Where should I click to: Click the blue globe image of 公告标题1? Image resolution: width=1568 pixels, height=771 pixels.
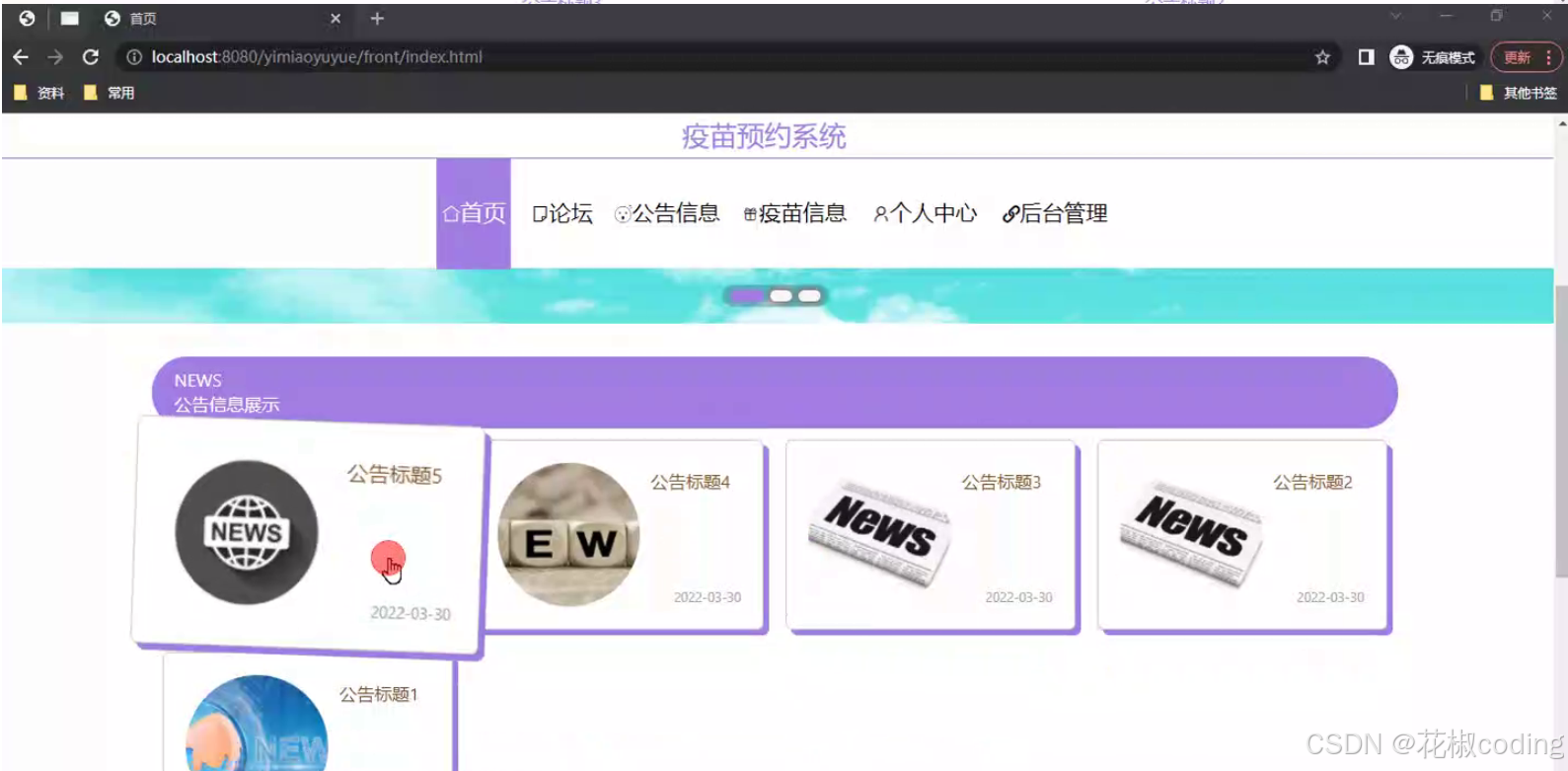coord(257,723)
